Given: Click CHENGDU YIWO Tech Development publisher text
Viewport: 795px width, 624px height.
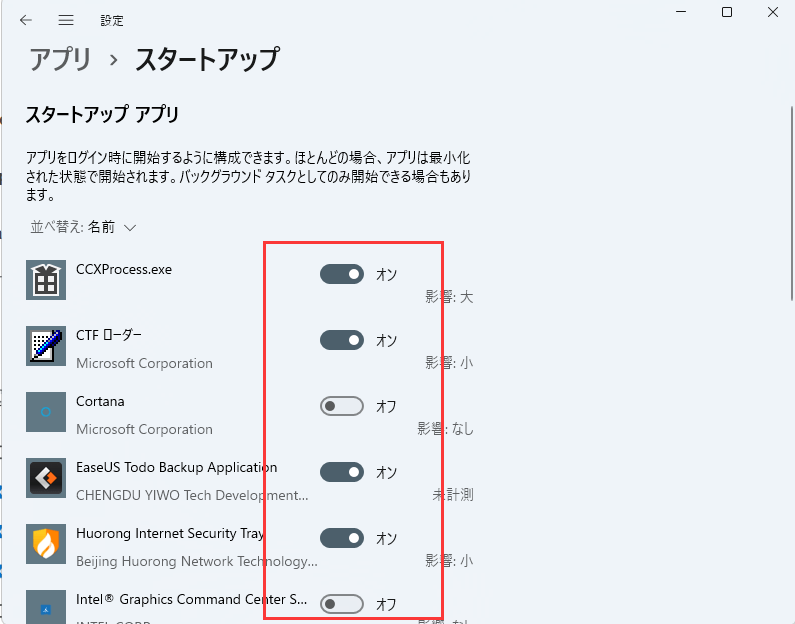Looking at the screenshot, I should (192, 495).
